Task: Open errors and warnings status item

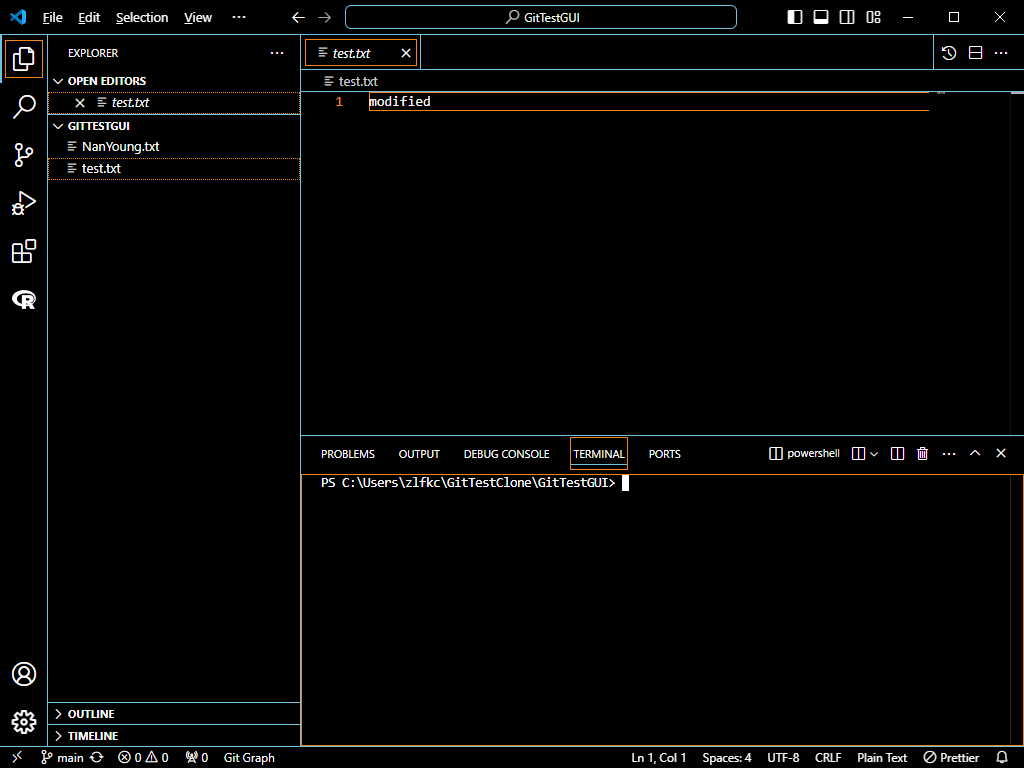Action: 143,758
